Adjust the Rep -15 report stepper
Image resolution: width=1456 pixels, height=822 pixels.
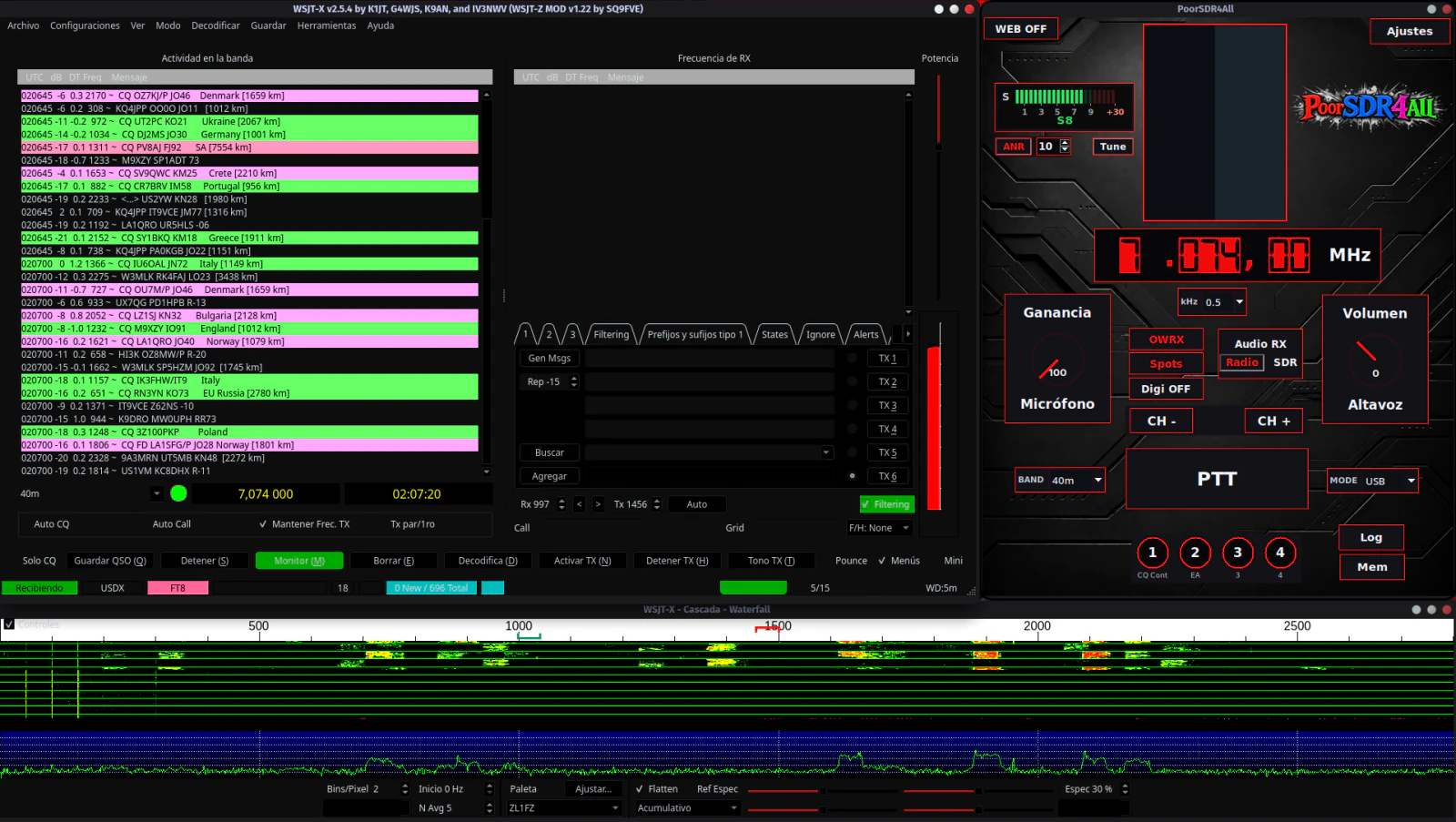coord(573,382)
